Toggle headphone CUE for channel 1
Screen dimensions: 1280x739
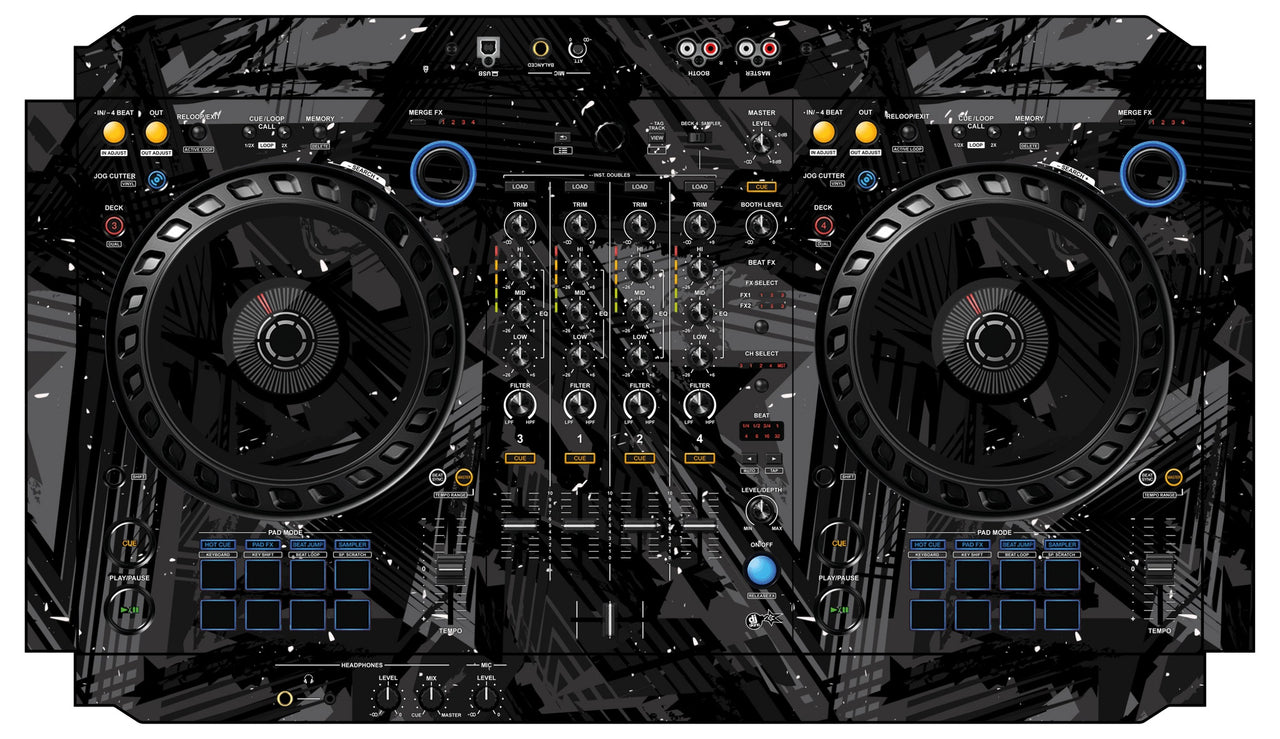(x=579, y=458)
